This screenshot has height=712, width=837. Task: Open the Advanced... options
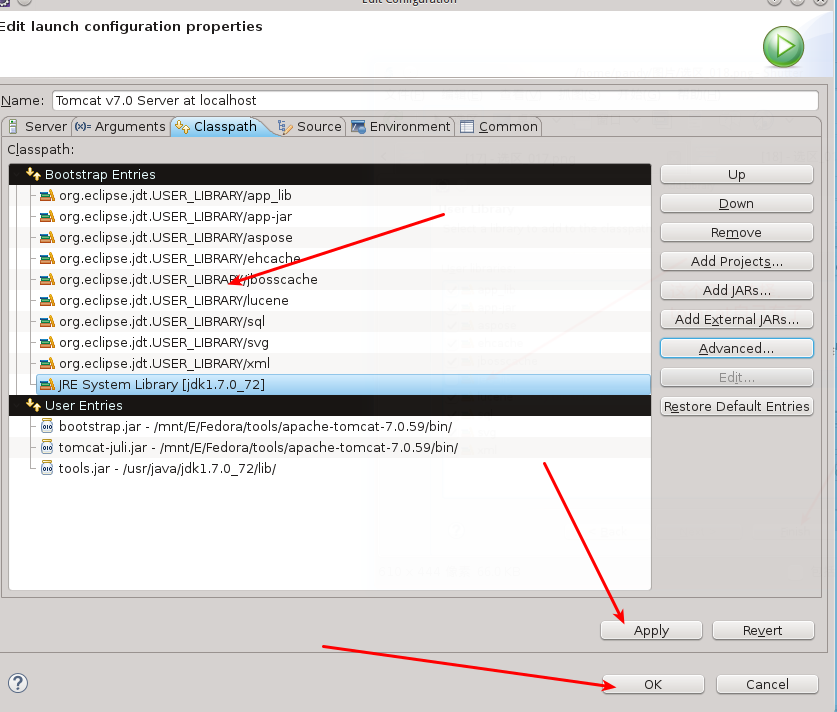pyautogui.click(x=737, y=349)
